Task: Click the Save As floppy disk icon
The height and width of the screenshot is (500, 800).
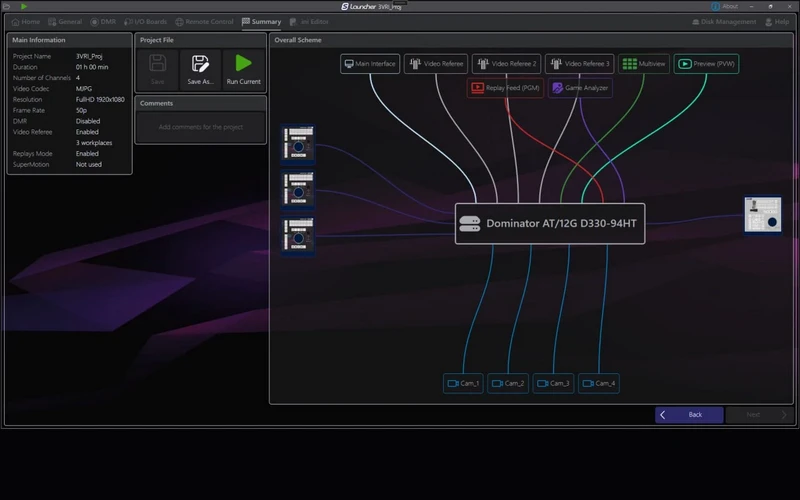Action: (x=201, y=64)
